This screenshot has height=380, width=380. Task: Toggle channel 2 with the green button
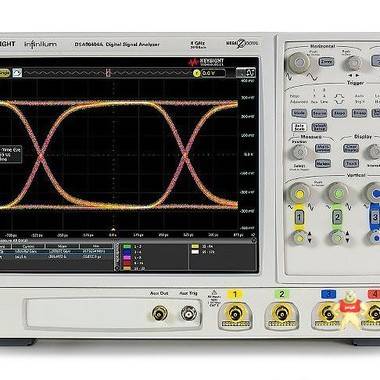pos(337,218)
